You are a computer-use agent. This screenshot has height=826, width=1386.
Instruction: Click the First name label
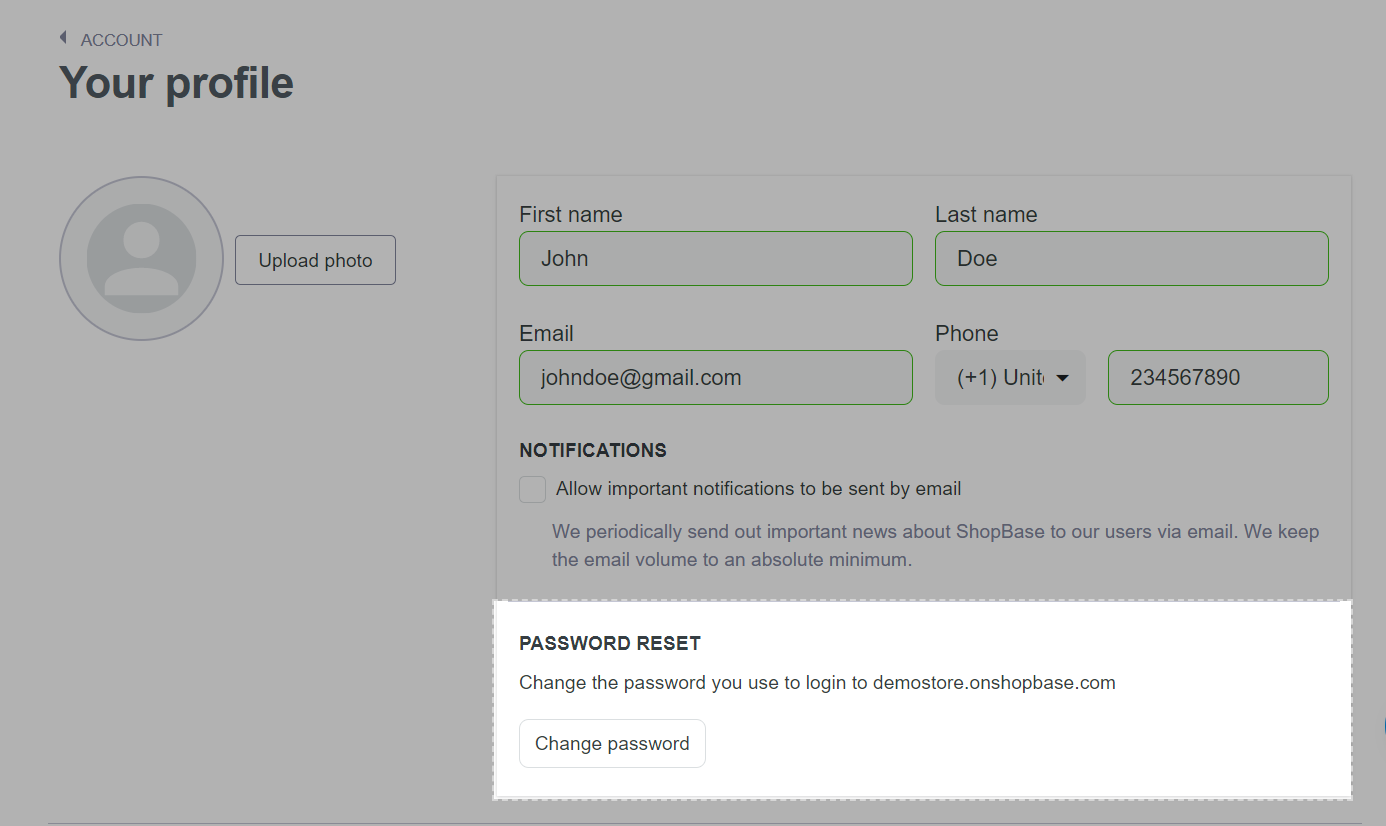point(571,214)
